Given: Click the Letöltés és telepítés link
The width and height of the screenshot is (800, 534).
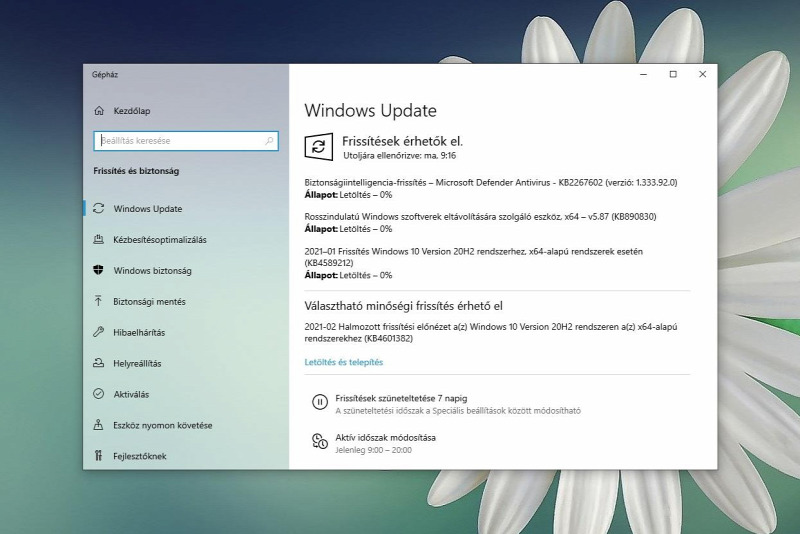Looking at the screenshot, I should click(x=343, y=362).
